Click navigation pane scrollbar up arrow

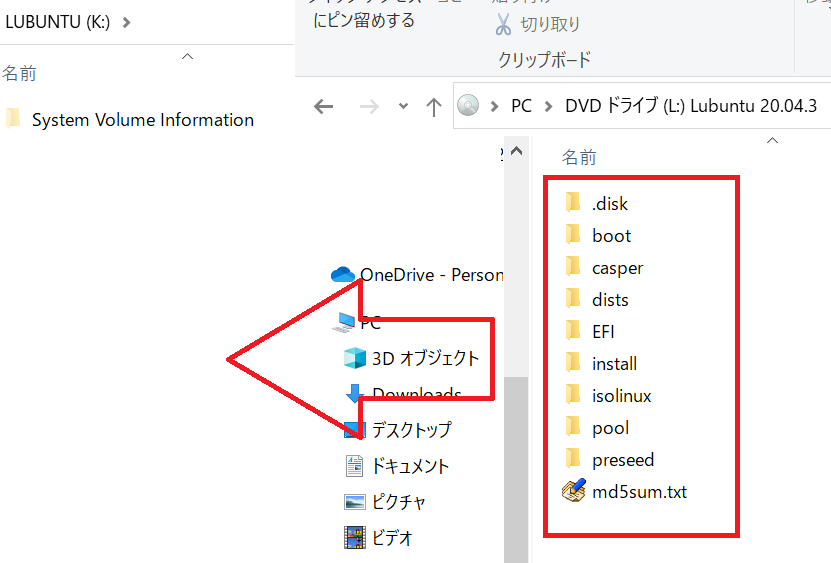pos(517,152)
